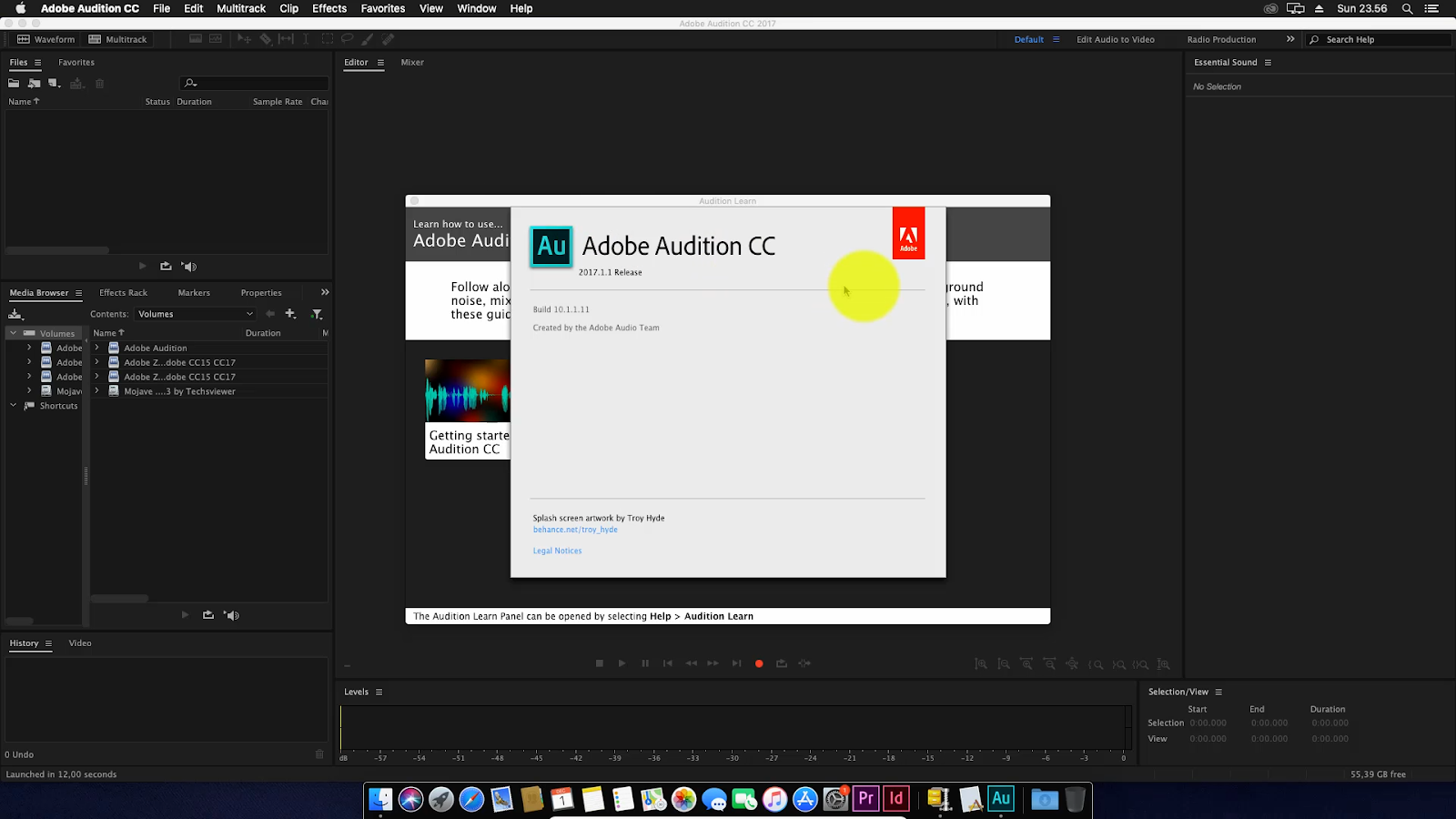Toggle Loop Playback in Files panel
The width and height of the screenshot is (1456, 819).
pos(166,267)
